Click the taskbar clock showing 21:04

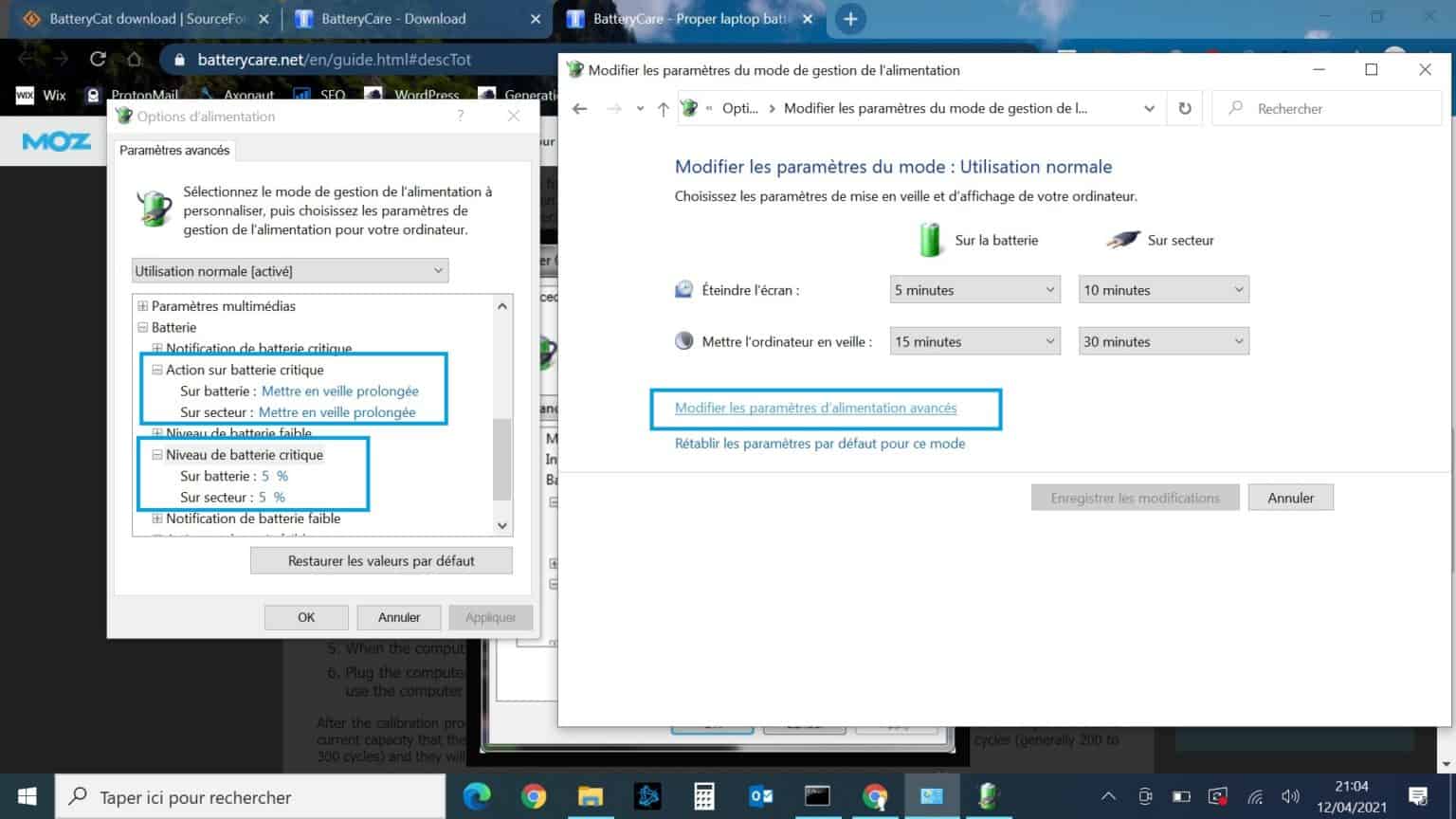pos(1351,796)
